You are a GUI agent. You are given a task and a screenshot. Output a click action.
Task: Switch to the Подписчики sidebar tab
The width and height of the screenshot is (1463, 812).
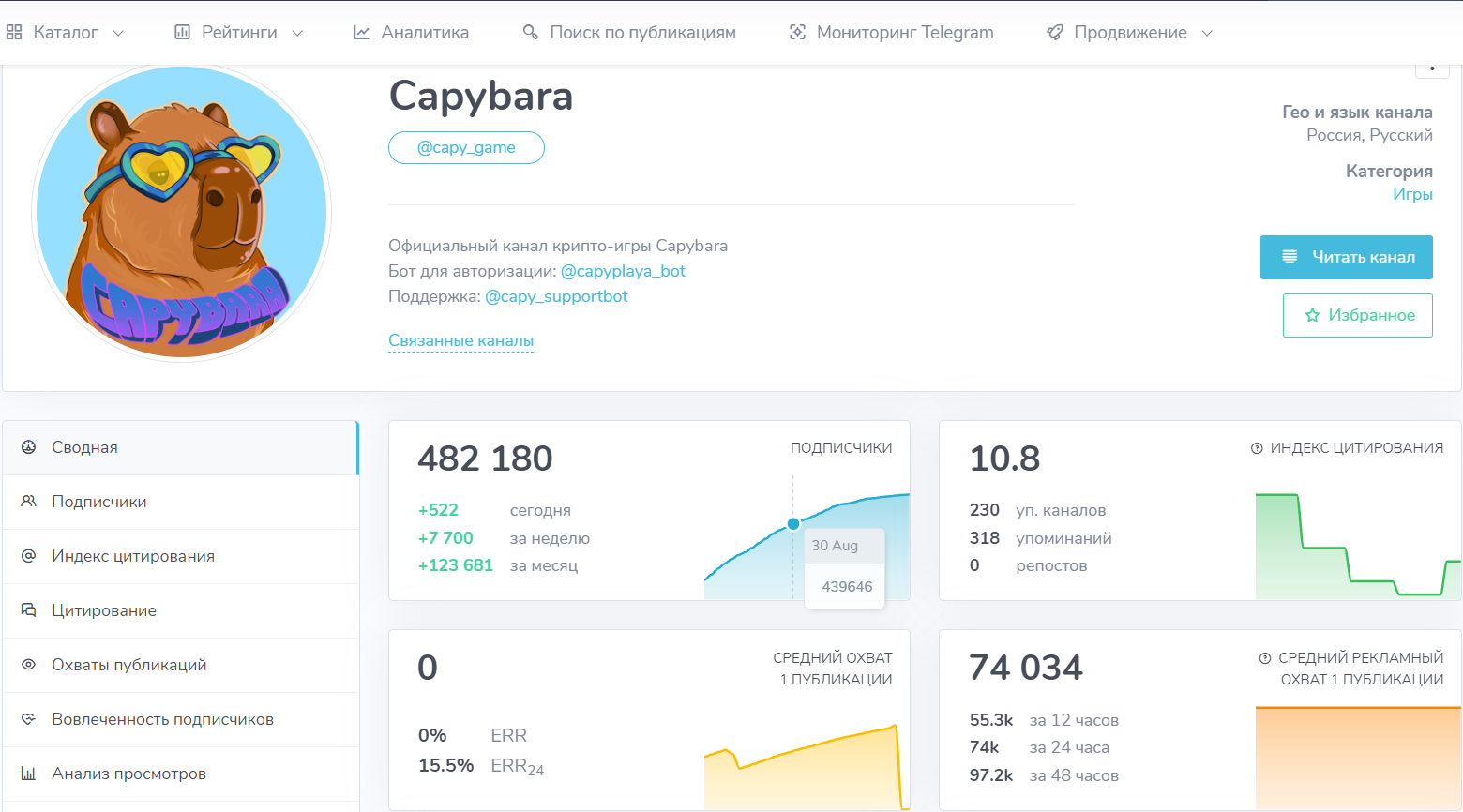click(98, 502)
